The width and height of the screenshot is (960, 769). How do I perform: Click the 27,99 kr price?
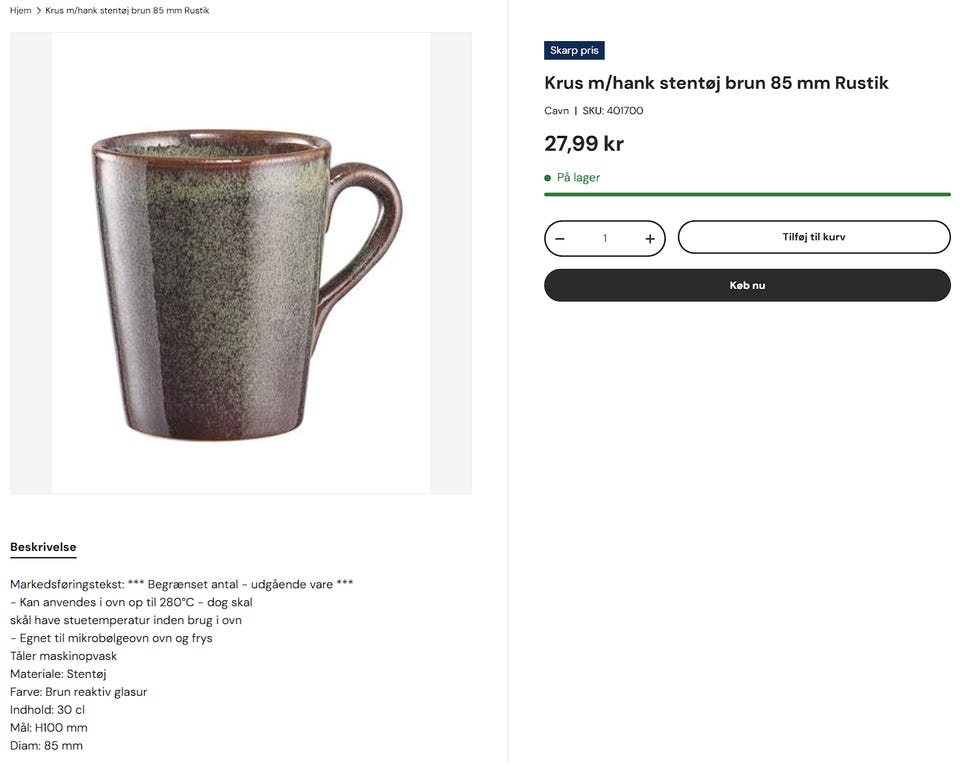(x=584, y=144)
